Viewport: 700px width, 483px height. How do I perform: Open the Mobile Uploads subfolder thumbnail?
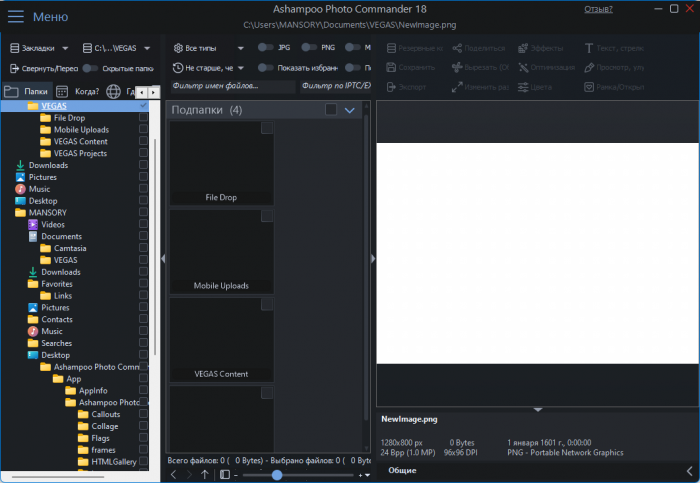pos(221,251)
